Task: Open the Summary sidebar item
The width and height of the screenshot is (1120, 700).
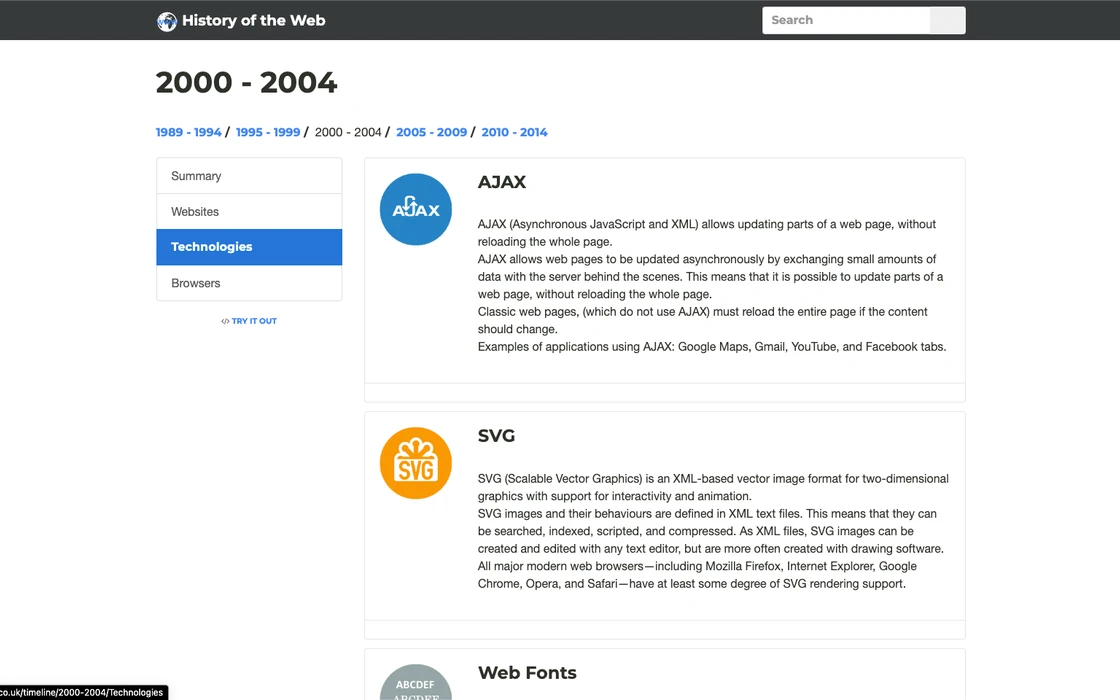Action: point(249,176)
